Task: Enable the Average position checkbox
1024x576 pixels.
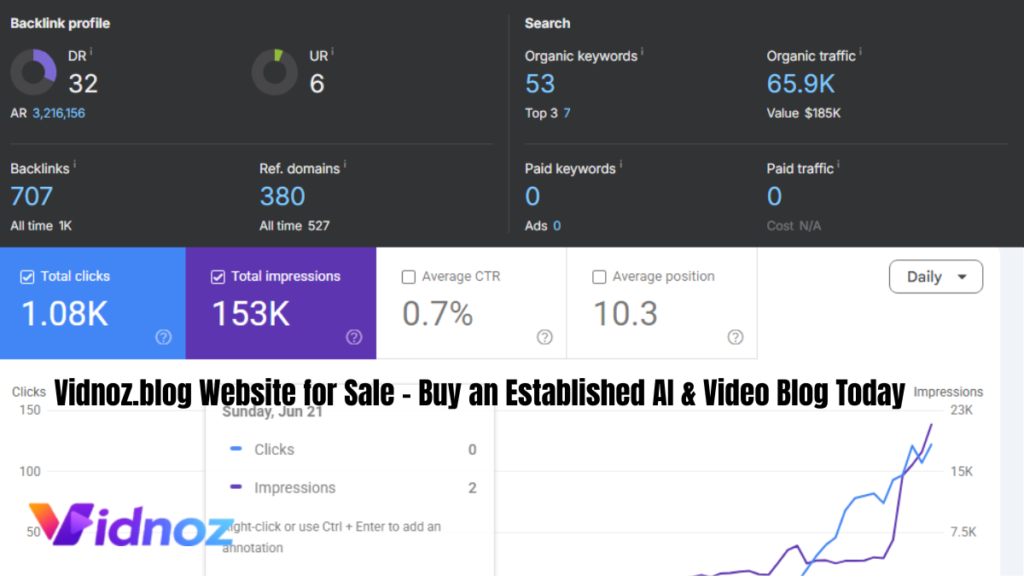Action: (x=599, y=277)
